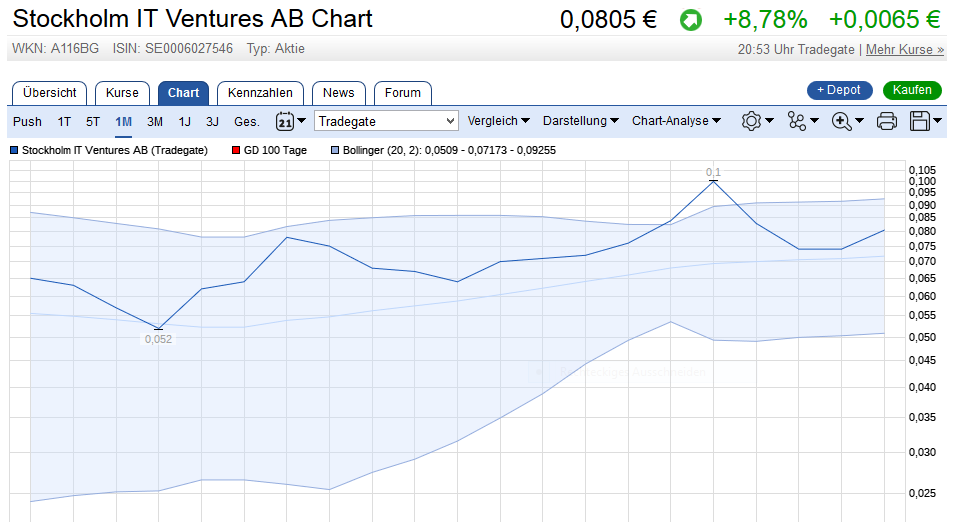Open the calendar date range picker
960x522 pixels.
(290, 121)
